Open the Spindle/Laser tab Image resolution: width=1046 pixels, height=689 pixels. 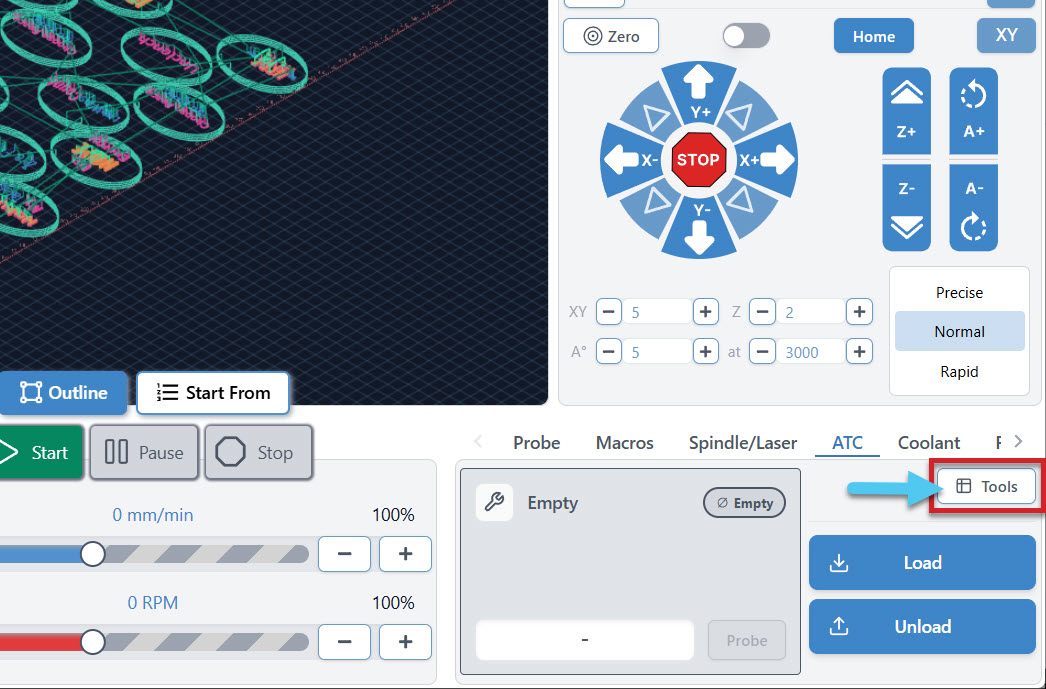742,443
